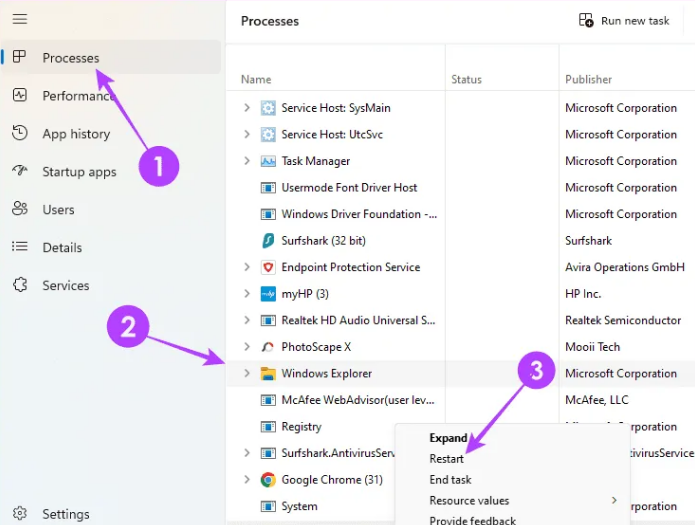Expand Service Host: UtcSvc row
Viewport: 695px width, 525px height.
(x=247, y=134)
